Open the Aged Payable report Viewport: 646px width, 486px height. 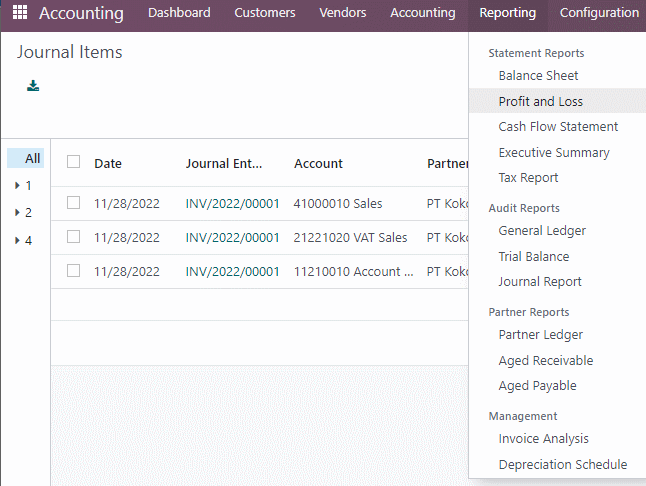(x=537, y=386)
